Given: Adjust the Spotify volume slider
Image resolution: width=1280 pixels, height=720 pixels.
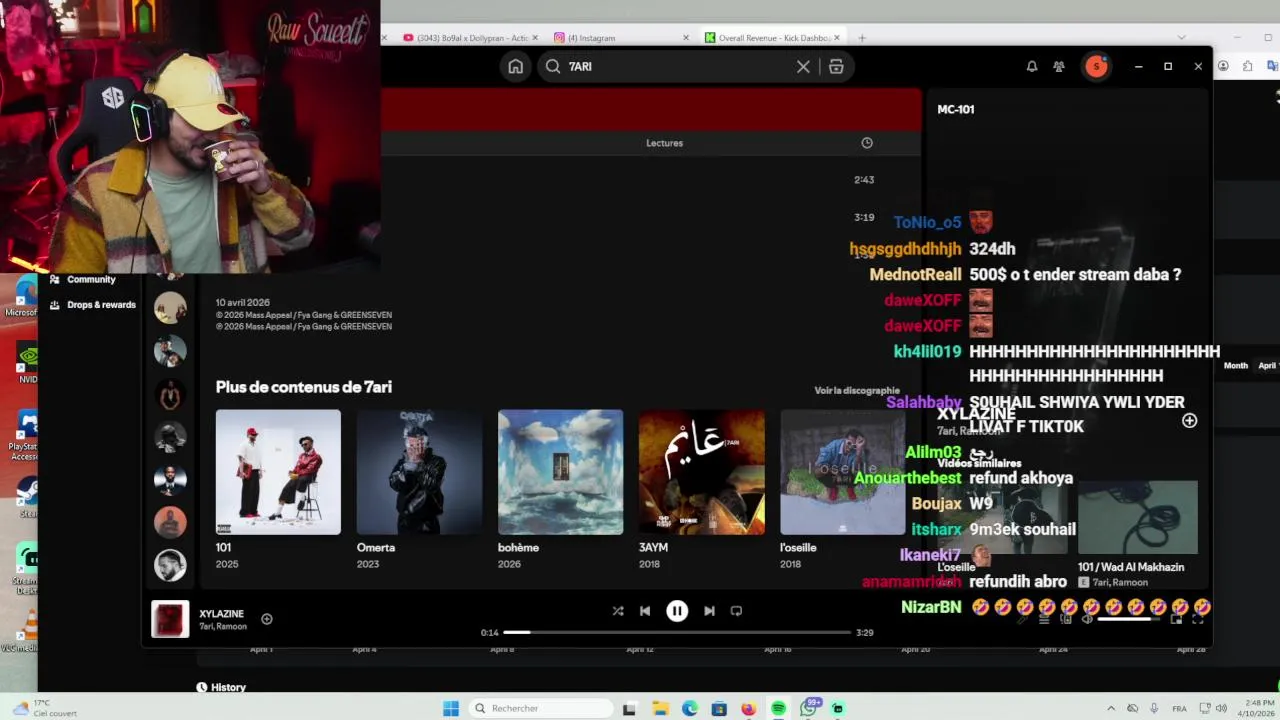Looking at the screenshot, I should (x=1128, y=619).
